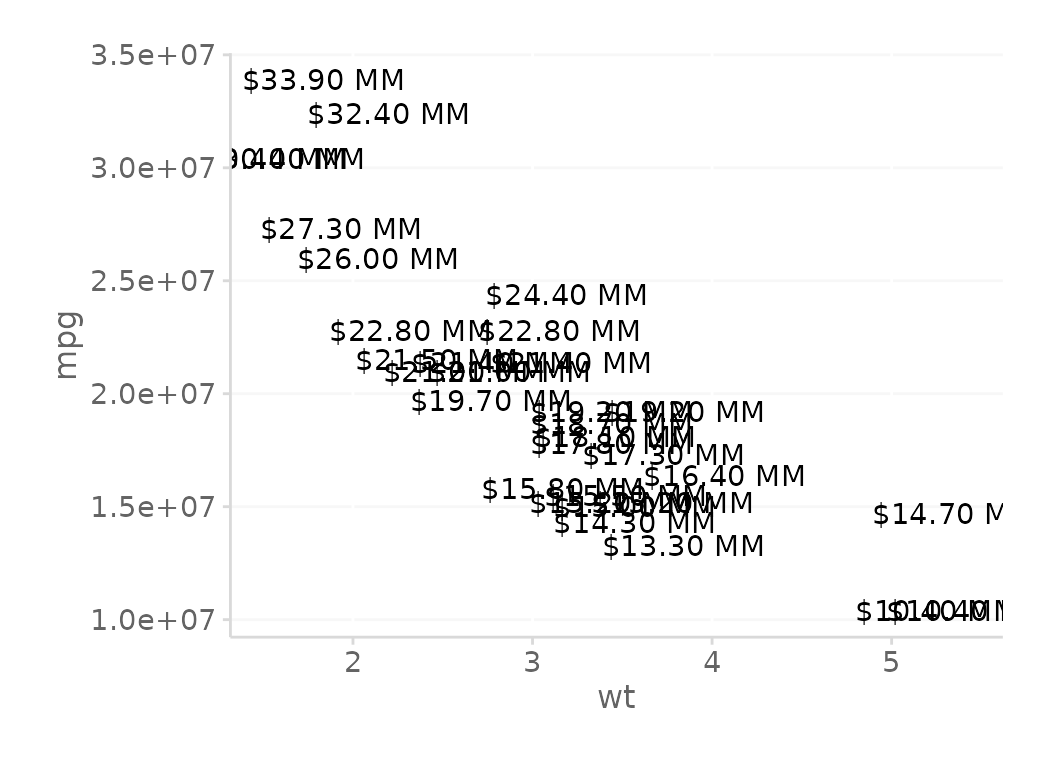Viewport: 1056px width, 768px height.
Task: Click the $16.40 MM label
Action: (725, 476)
